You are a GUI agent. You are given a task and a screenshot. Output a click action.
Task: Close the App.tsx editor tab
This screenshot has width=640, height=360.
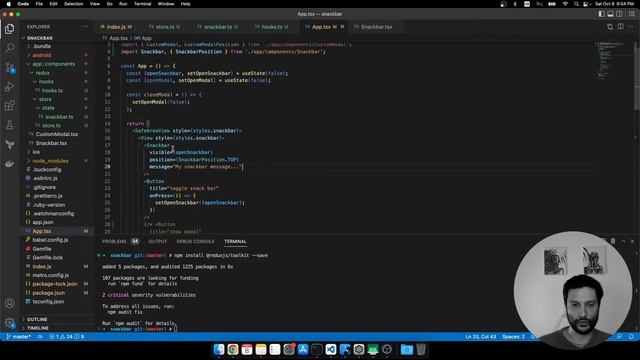[342, 27]
